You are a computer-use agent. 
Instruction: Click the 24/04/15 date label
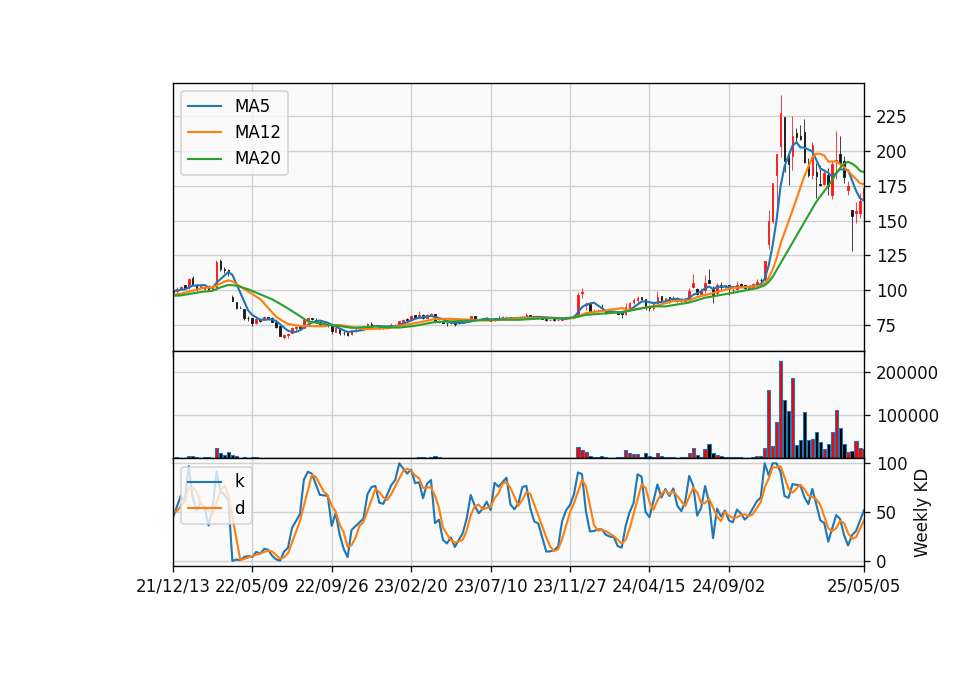(x=649, y=587)
